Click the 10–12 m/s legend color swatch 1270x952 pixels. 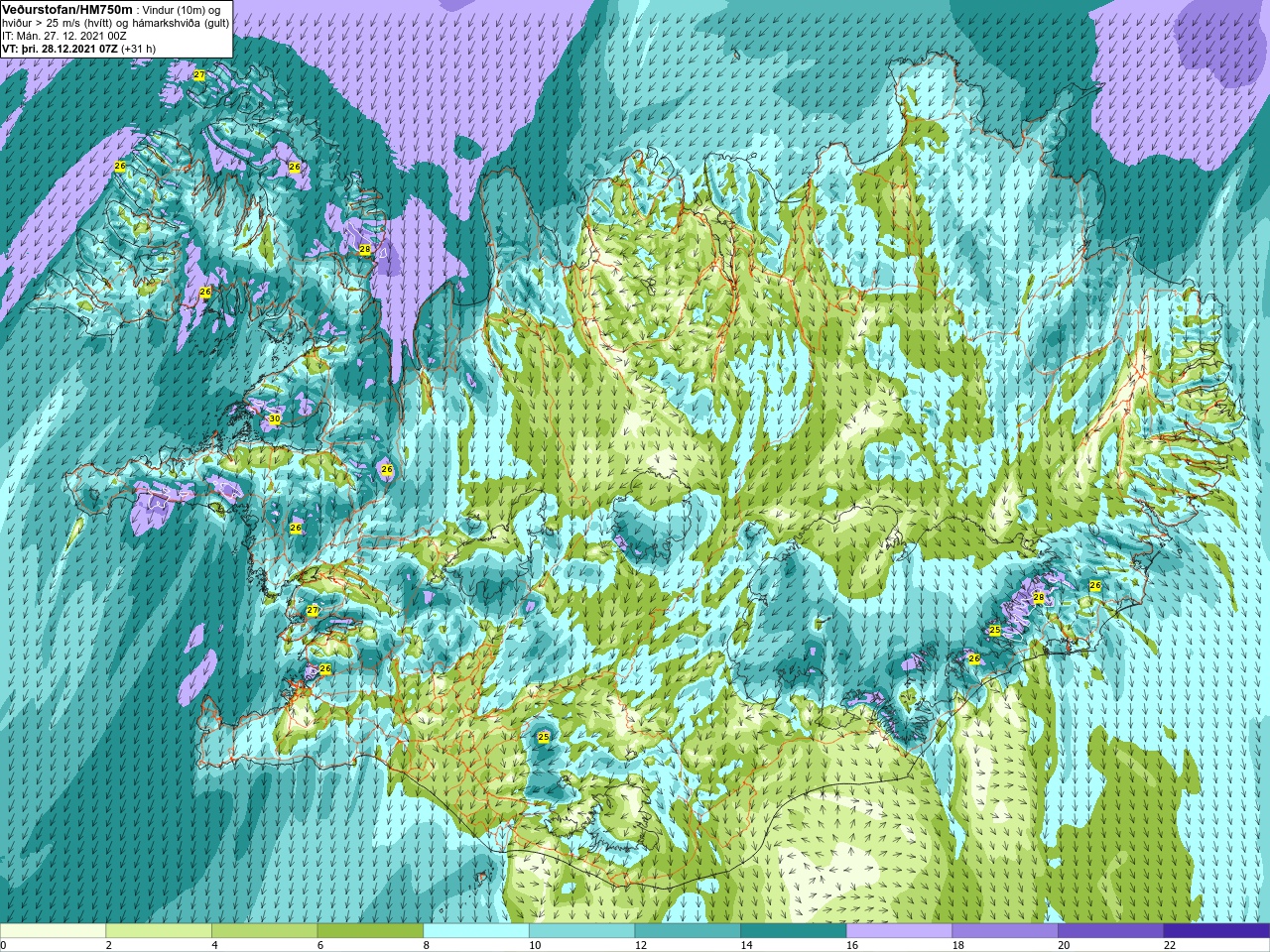click(581, 930)
